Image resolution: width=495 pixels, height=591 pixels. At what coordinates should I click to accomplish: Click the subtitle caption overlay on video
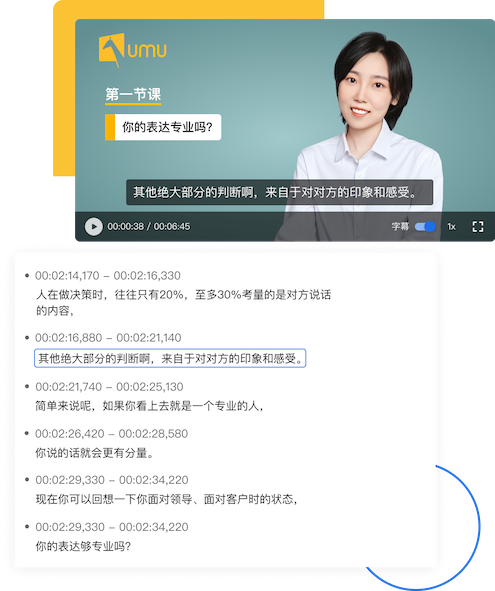tap(279, 193)
